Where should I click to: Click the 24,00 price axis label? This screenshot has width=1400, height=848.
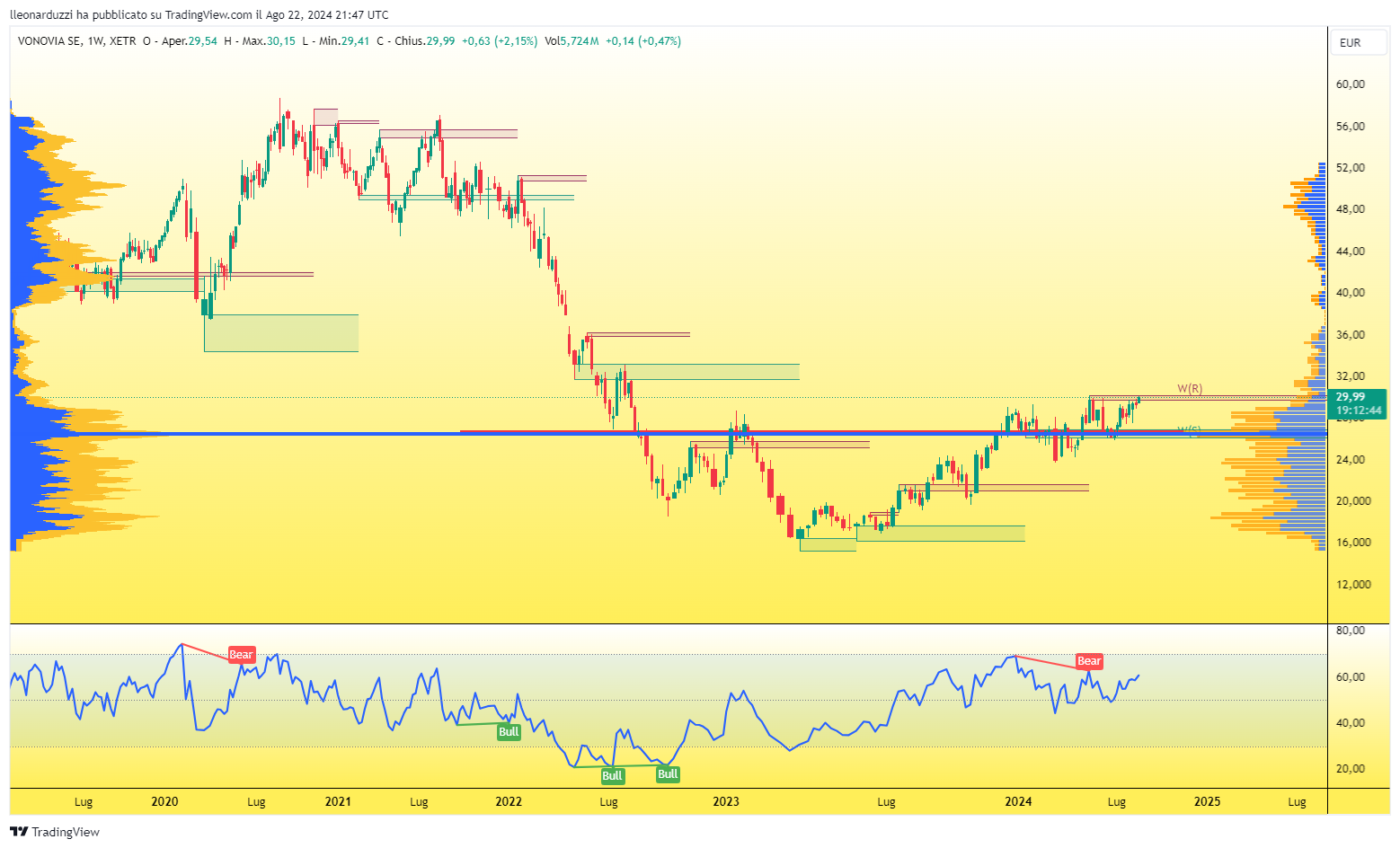1351,459
